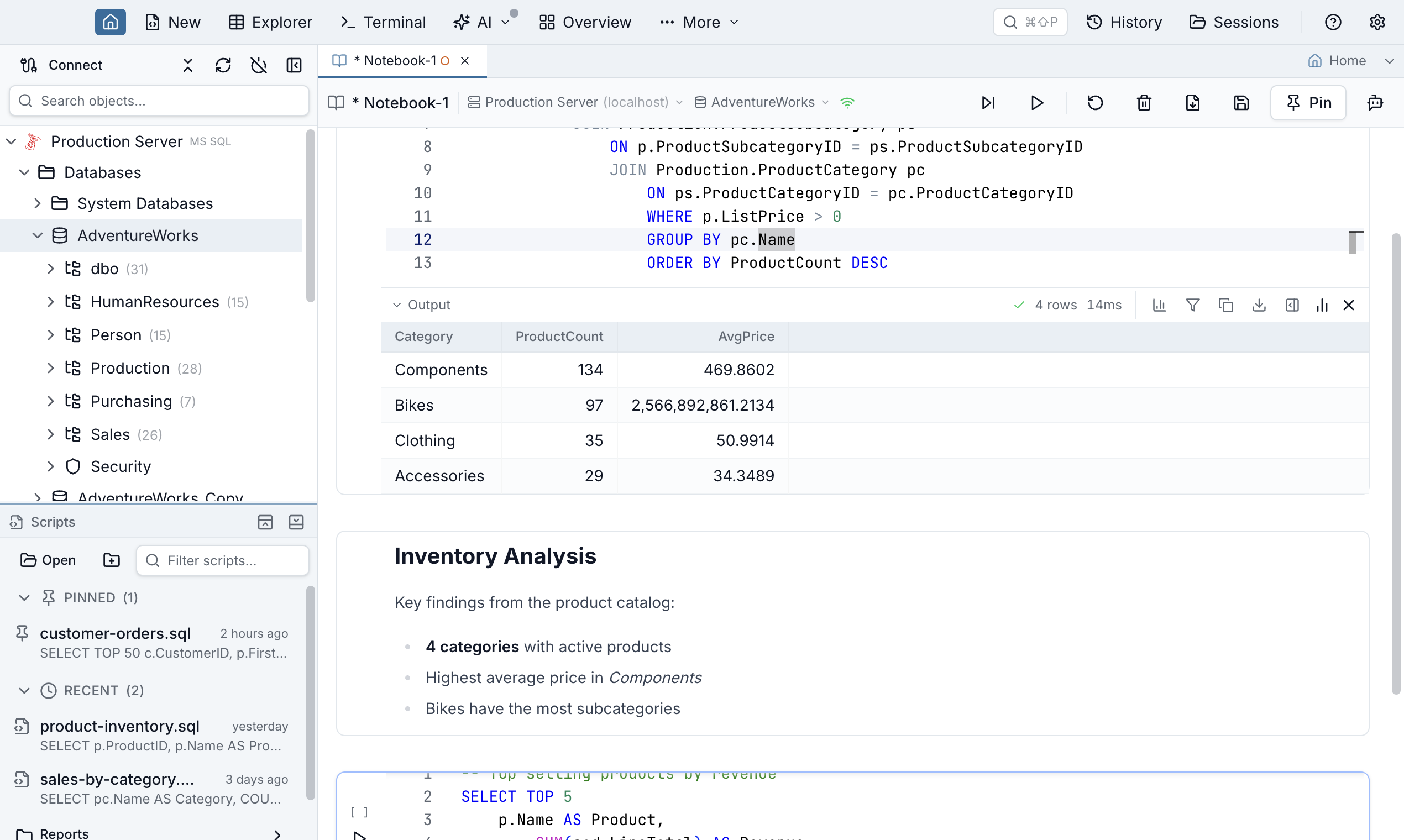The height and width of the screenshot is (840, 1404).
Task: Copy the output results
Action: tap(1225, 305)
